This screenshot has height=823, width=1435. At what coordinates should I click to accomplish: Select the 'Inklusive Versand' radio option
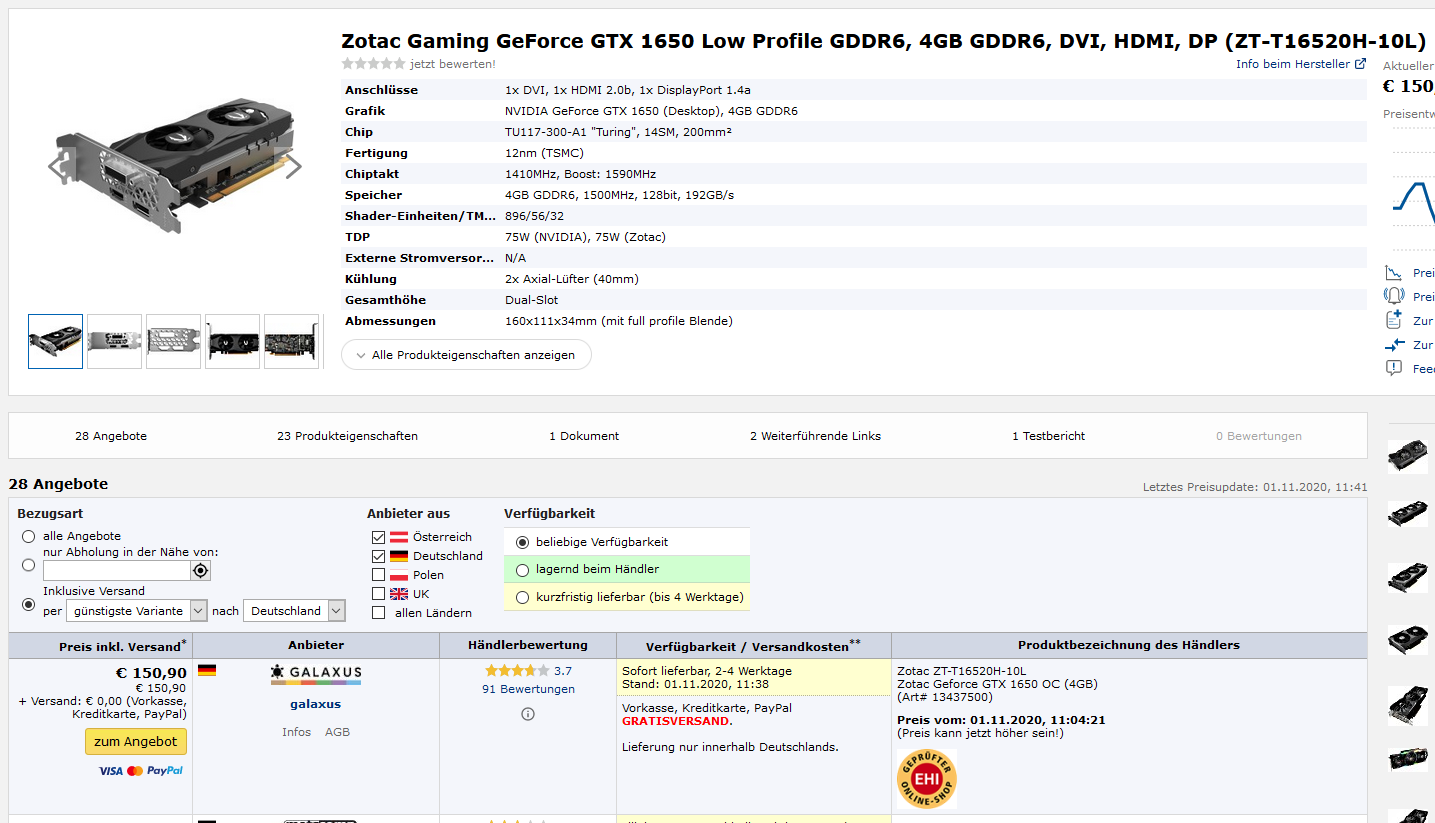28,604
